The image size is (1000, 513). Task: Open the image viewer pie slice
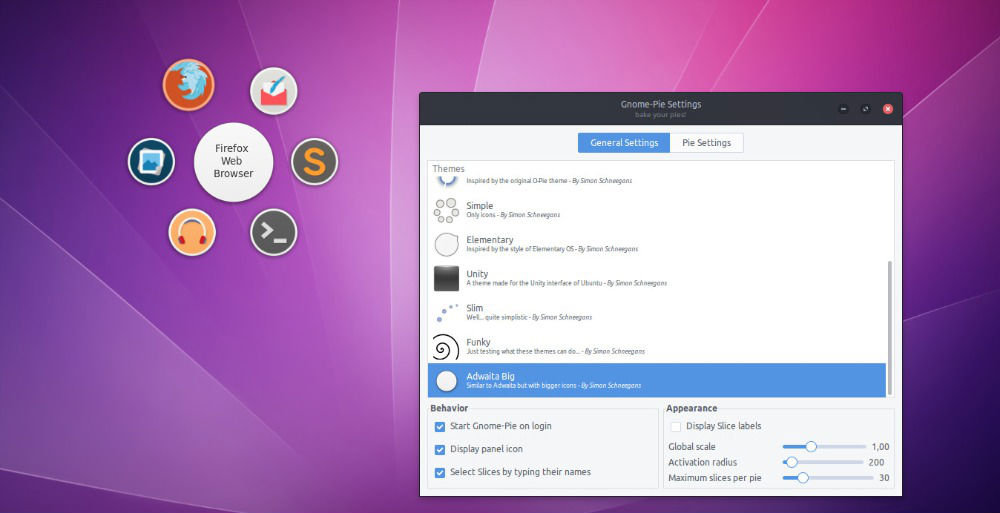151,161
